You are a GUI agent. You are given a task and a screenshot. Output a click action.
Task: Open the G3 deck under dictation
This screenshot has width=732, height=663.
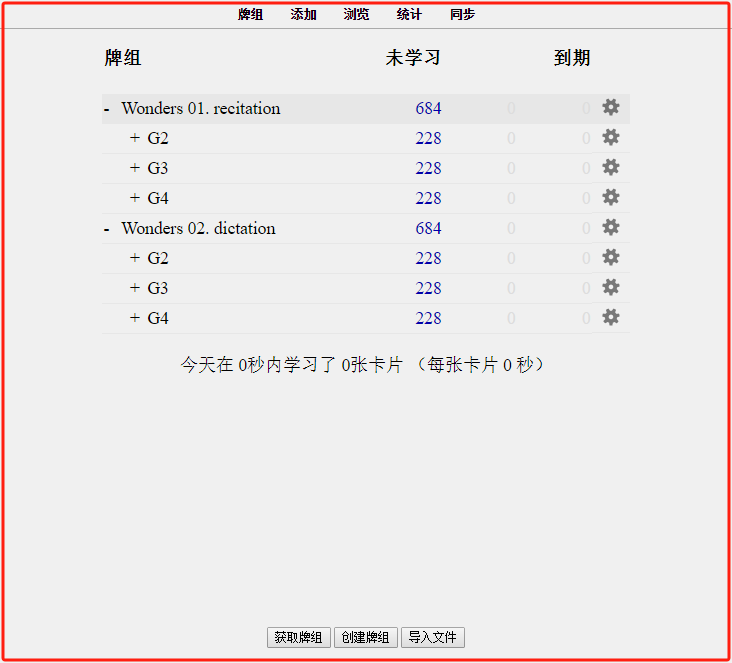[x=158, y=288]
